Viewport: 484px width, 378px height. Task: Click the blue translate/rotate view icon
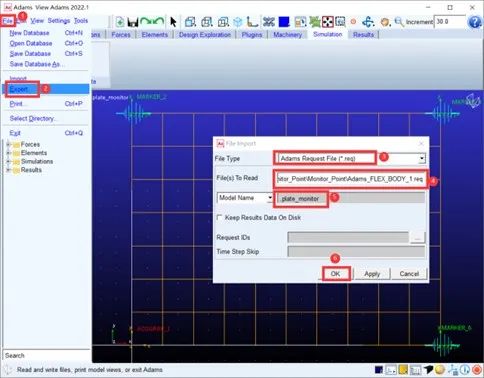(x=368, y=22)
